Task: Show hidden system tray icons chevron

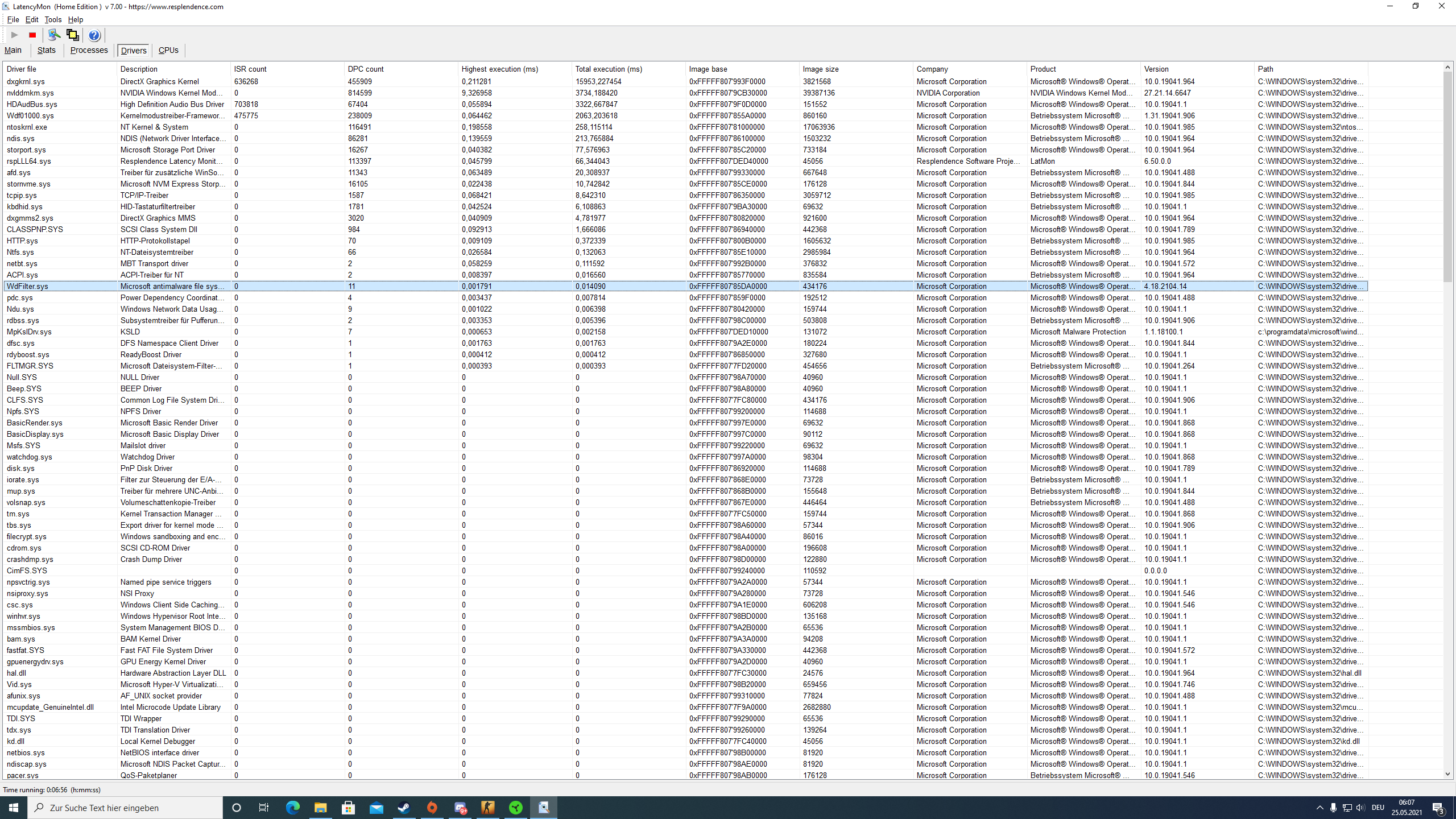Action: 1319,808
